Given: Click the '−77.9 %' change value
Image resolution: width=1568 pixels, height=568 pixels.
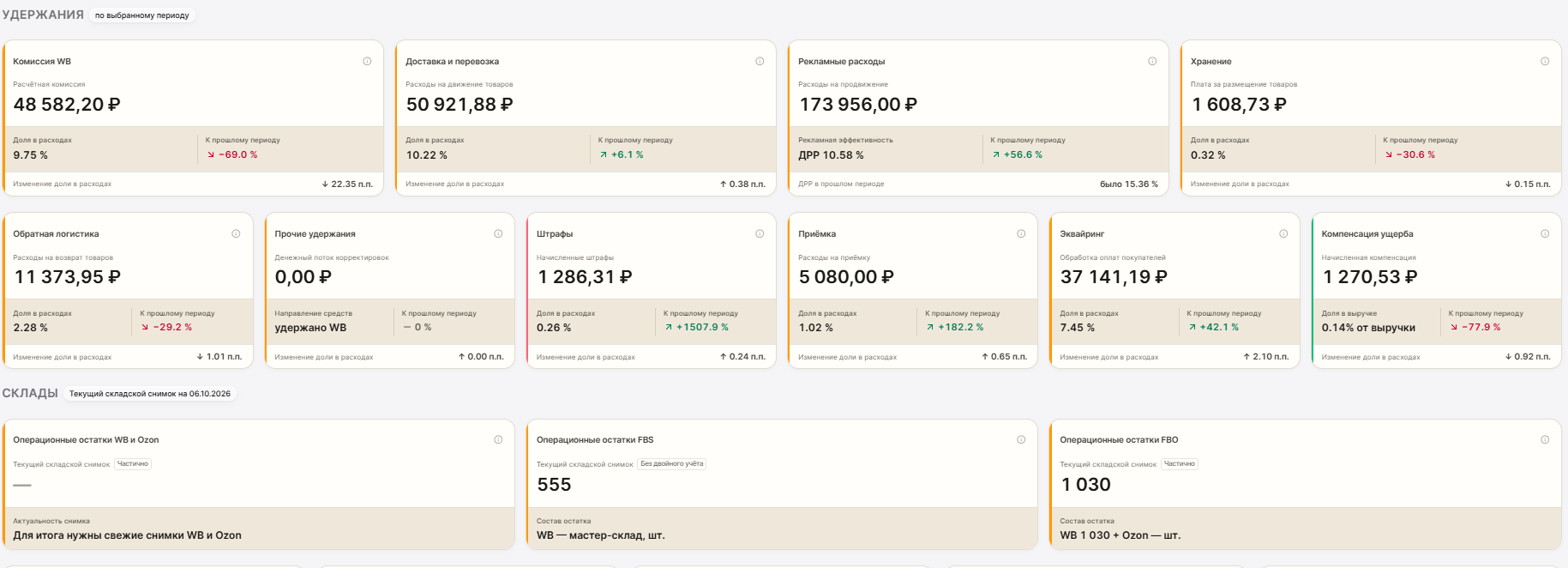Looking at the screenshot, I should pyautogui.click(x=1481, y=328).
